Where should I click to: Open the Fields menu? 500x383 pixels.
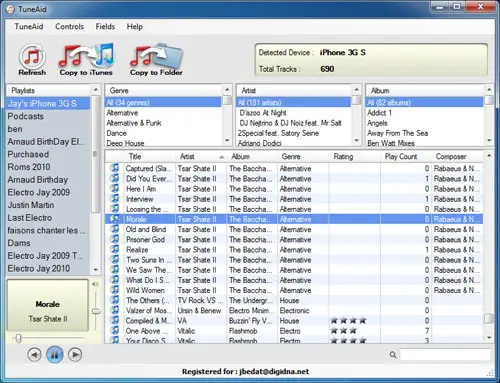tap(105, 27)
